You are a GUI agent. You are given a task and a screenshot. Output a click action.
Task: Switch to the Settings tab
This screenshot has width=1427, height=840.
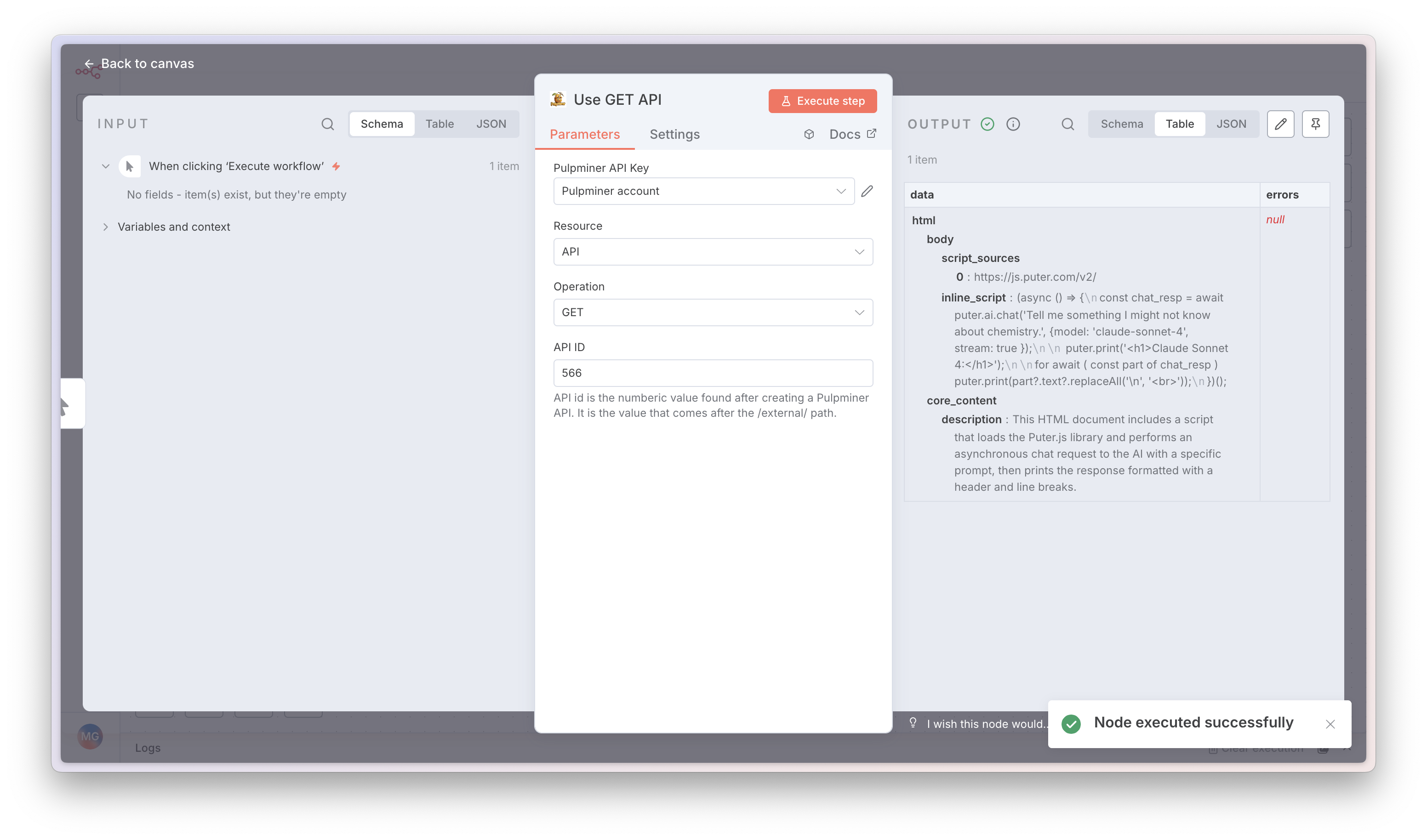tap(674, 134)
